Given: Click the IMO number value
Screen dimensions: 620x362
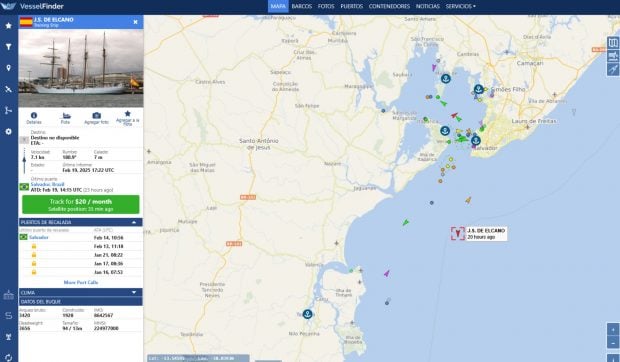Looking at the screenshot, I should pyautogui.click(x=103, y=315).
